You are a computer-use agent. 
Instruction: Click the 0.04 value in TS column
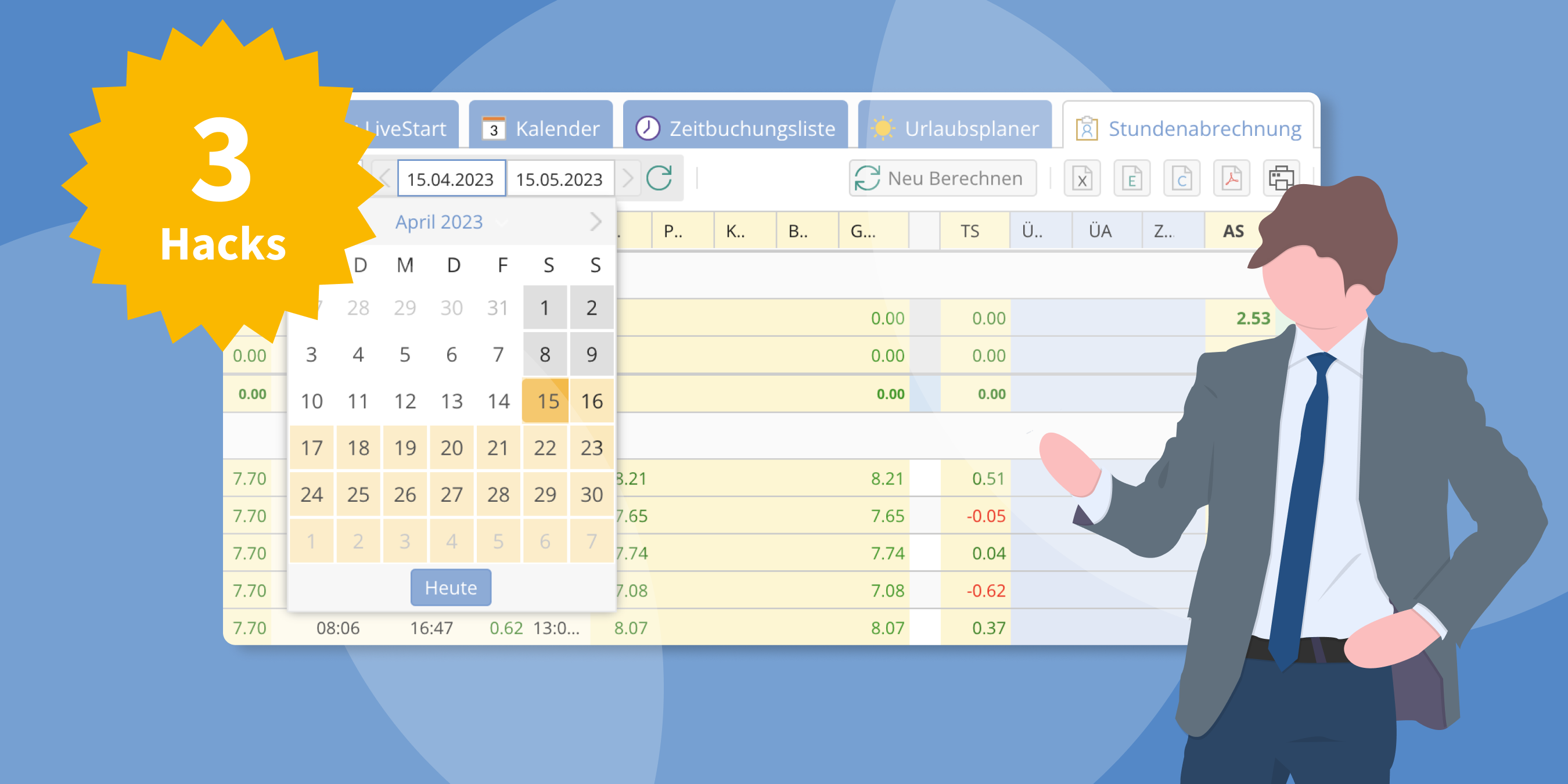pyautogui.click(x=988, y=553)
